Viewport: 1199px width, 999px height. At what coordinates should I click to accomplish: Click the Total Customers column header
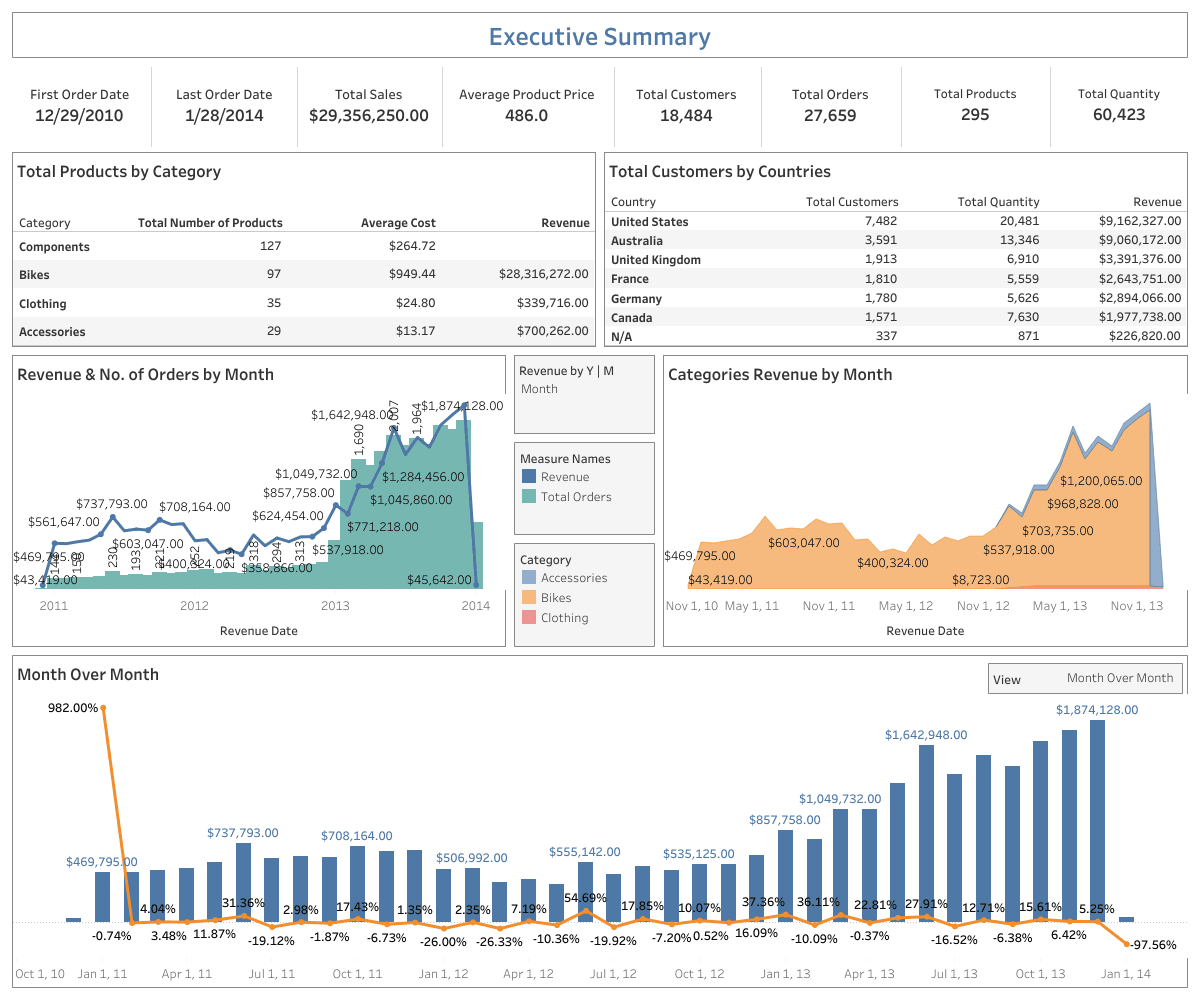tap(852, 202)
